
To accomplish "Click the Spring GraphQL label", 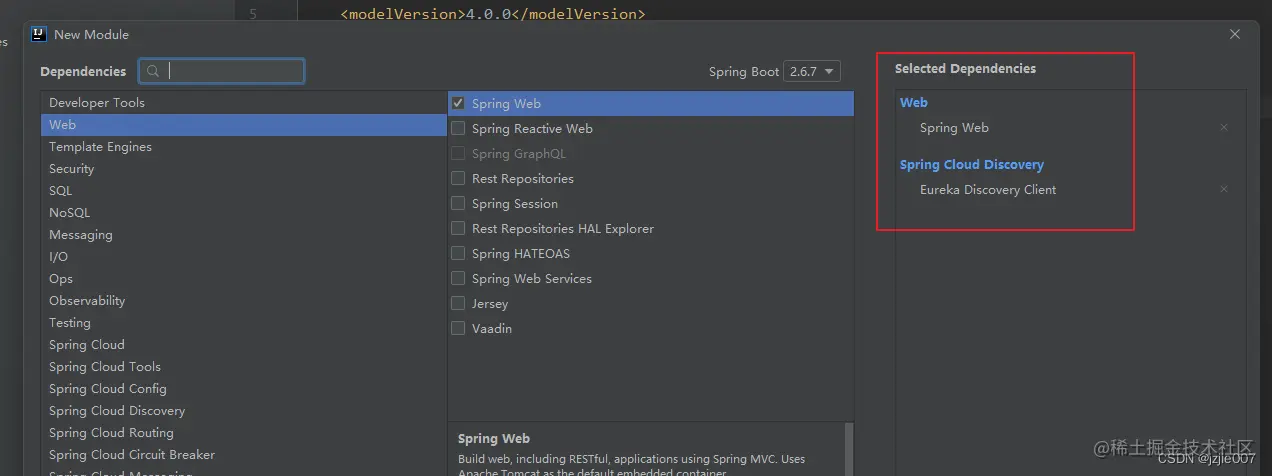I will [519, 154].
